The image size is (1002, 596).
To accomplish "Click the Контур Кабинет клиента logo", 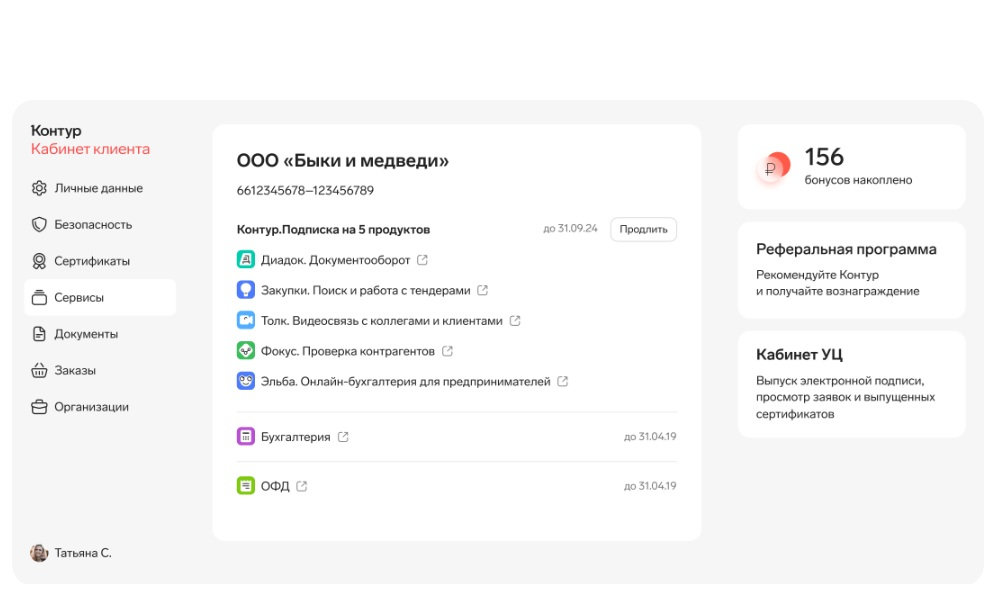I will [90, 139].
